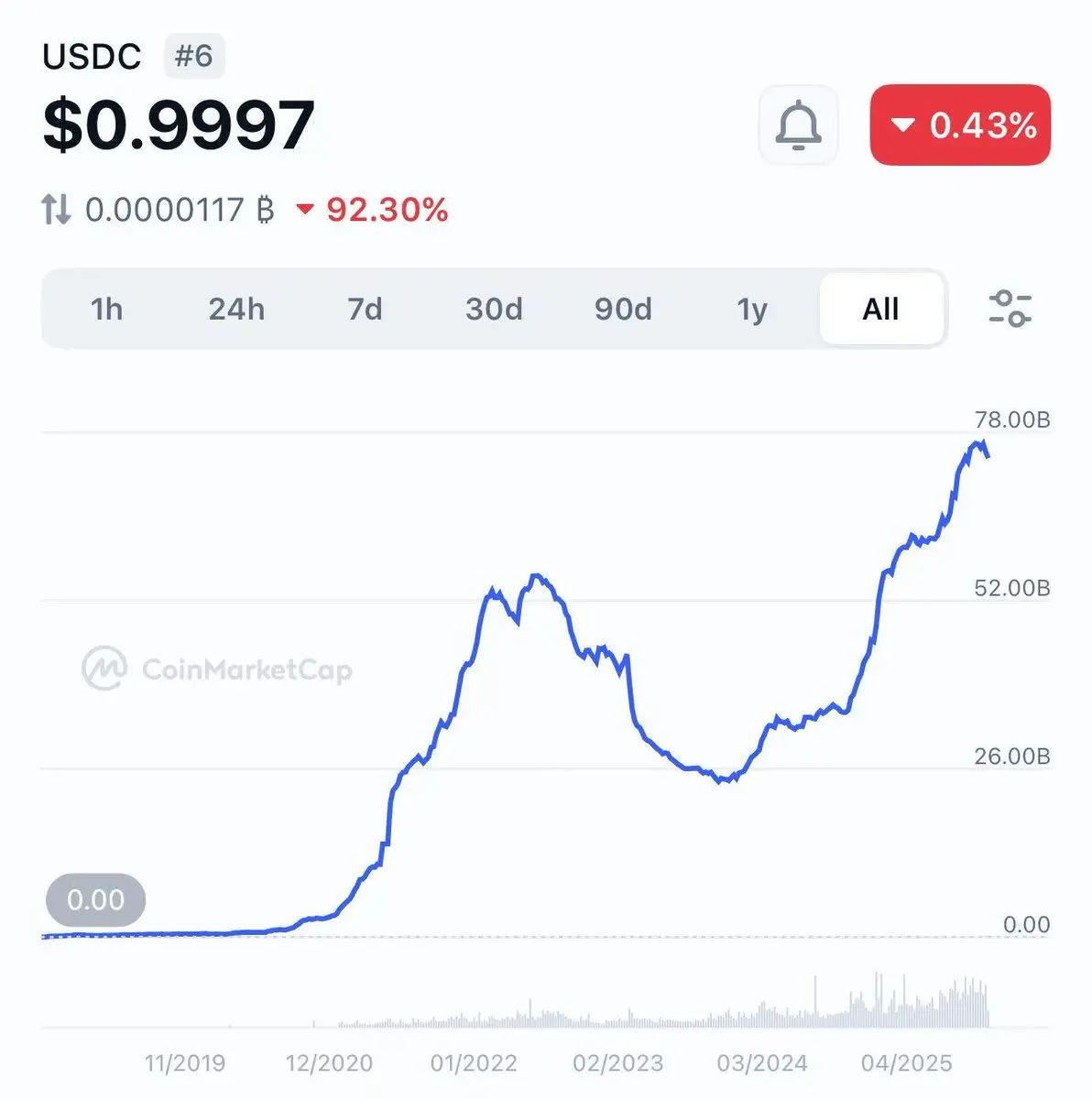Tap the price alert bell icon
The image size is (1092, 1099).
798,125
